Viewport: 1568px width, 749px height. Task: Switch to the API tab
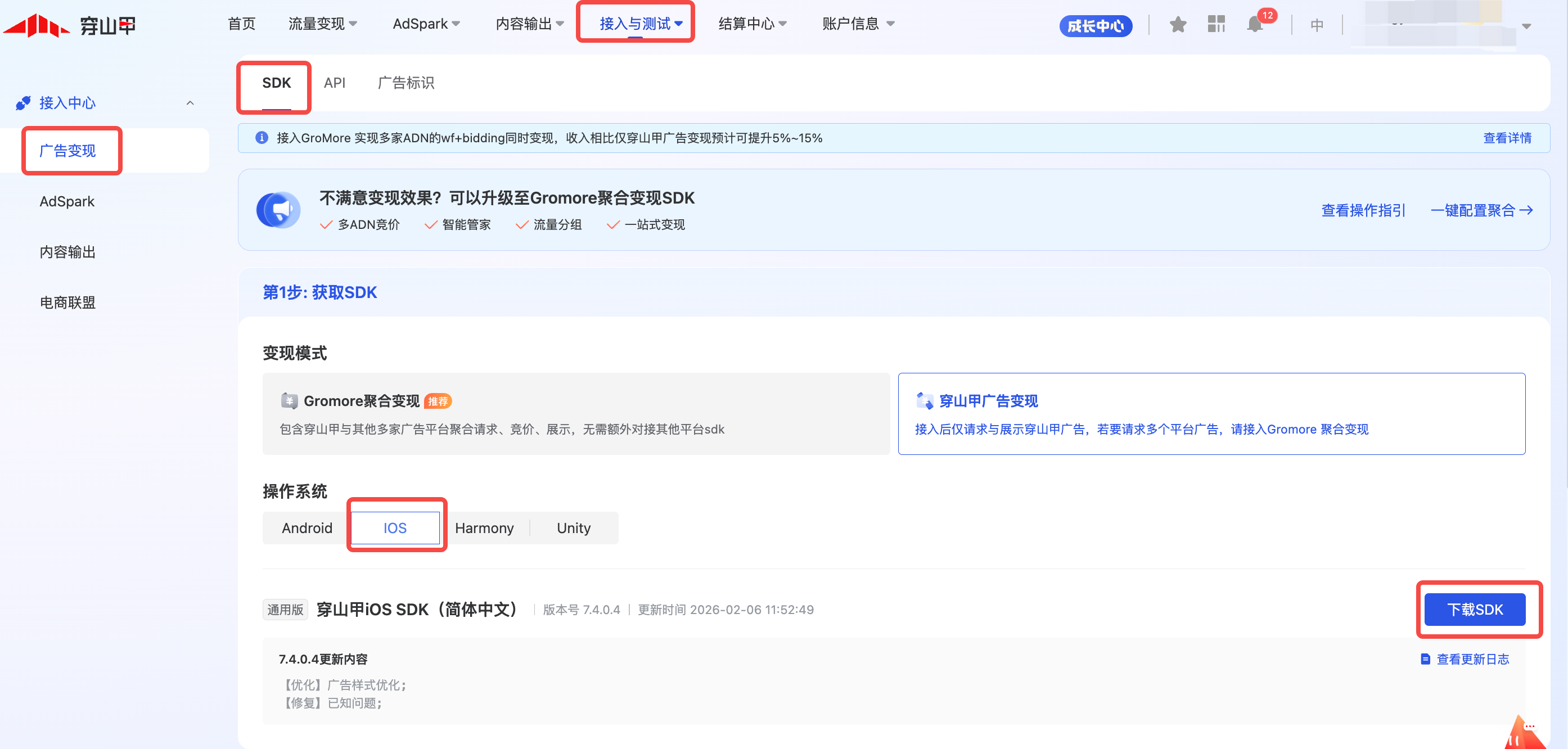(334, 83)
